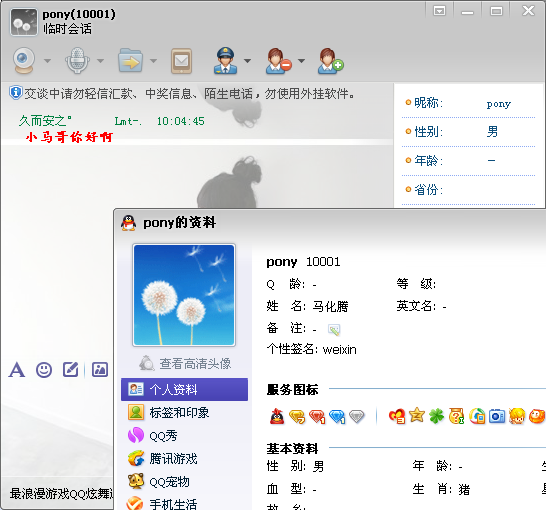
Task: Expand the arrow next to the microphone icon
Action: point(100,61)
